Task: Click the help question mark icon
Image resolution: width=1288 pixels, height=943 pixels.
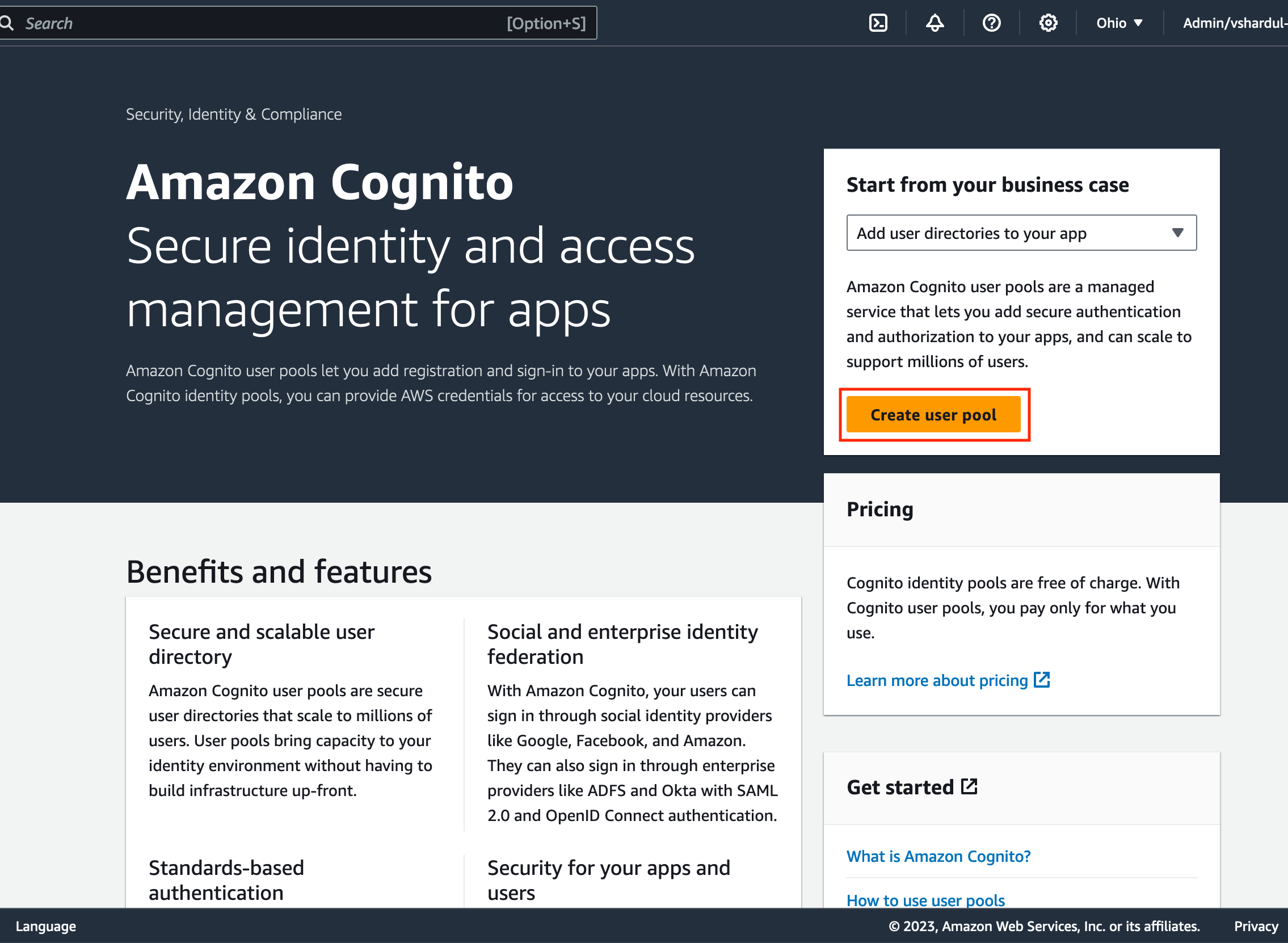Action: tap(991, 23)
